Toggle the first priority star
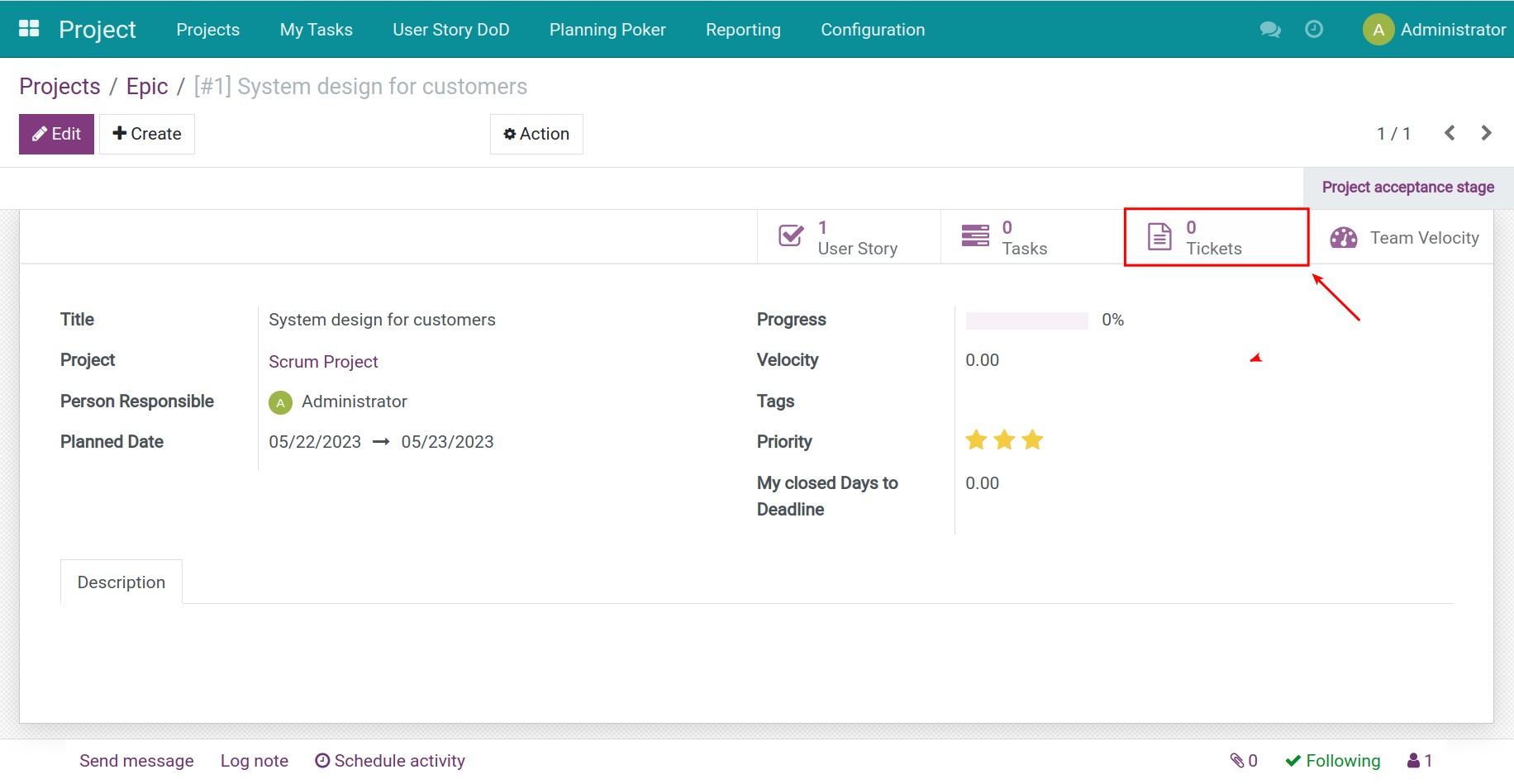This screenshot has width=1514, height=784. pos(976,440)
